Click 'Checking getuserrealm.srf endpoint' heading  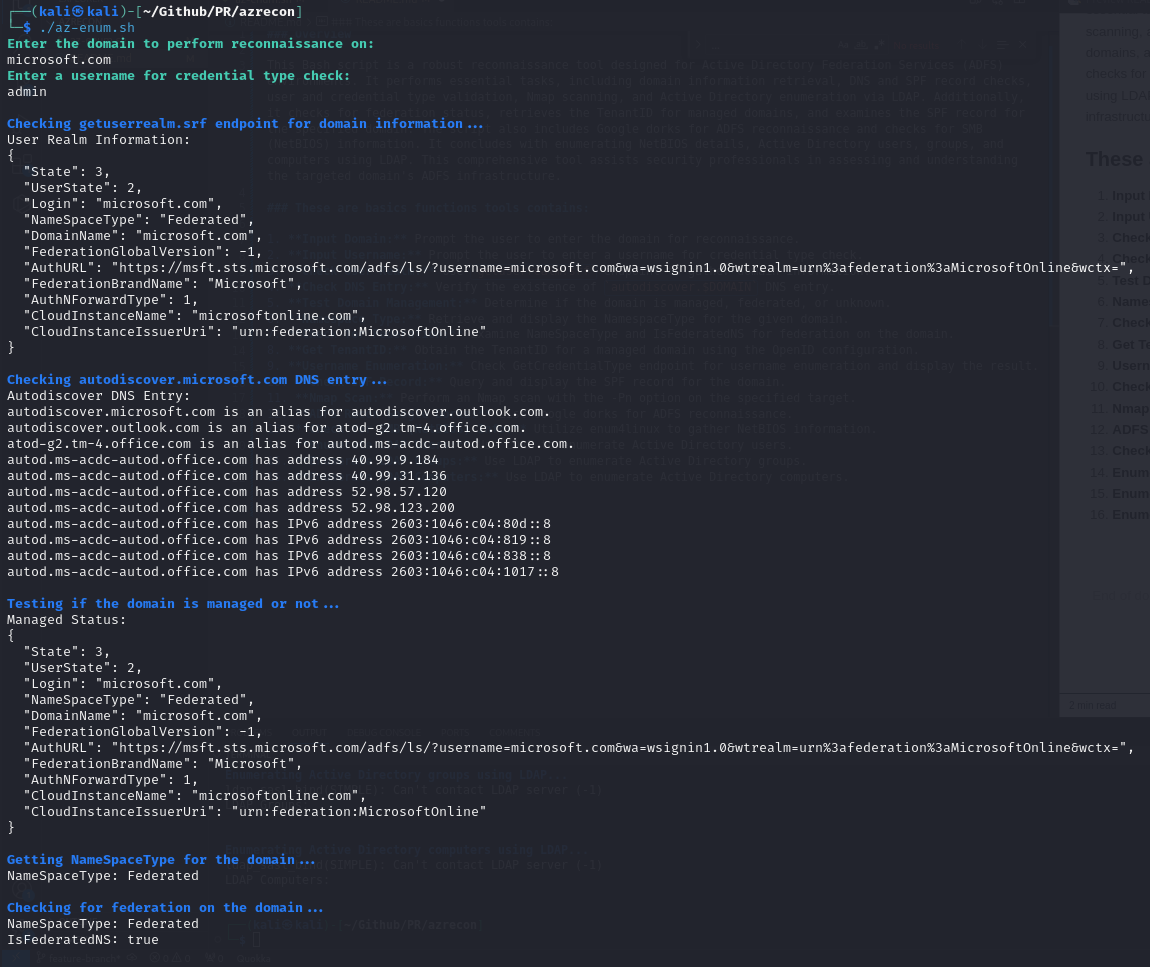(x=245, y=123)
